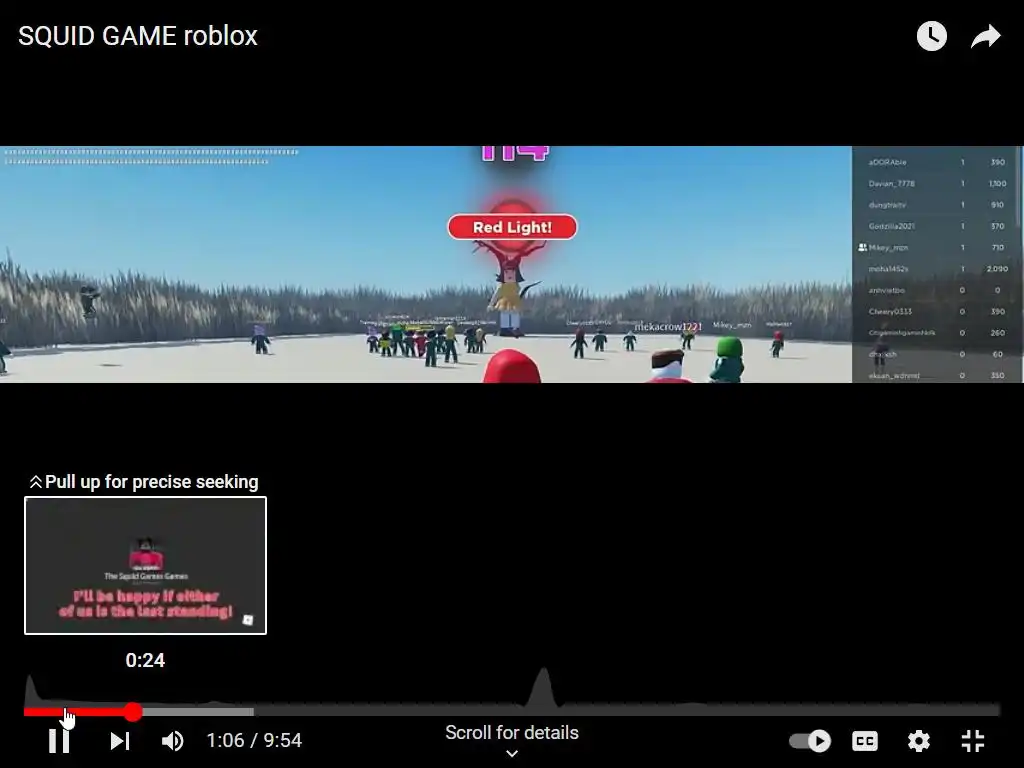1024x768 pixels.
Task: Click the Pull up for precise seeking hint
Action: click(144, 482)
